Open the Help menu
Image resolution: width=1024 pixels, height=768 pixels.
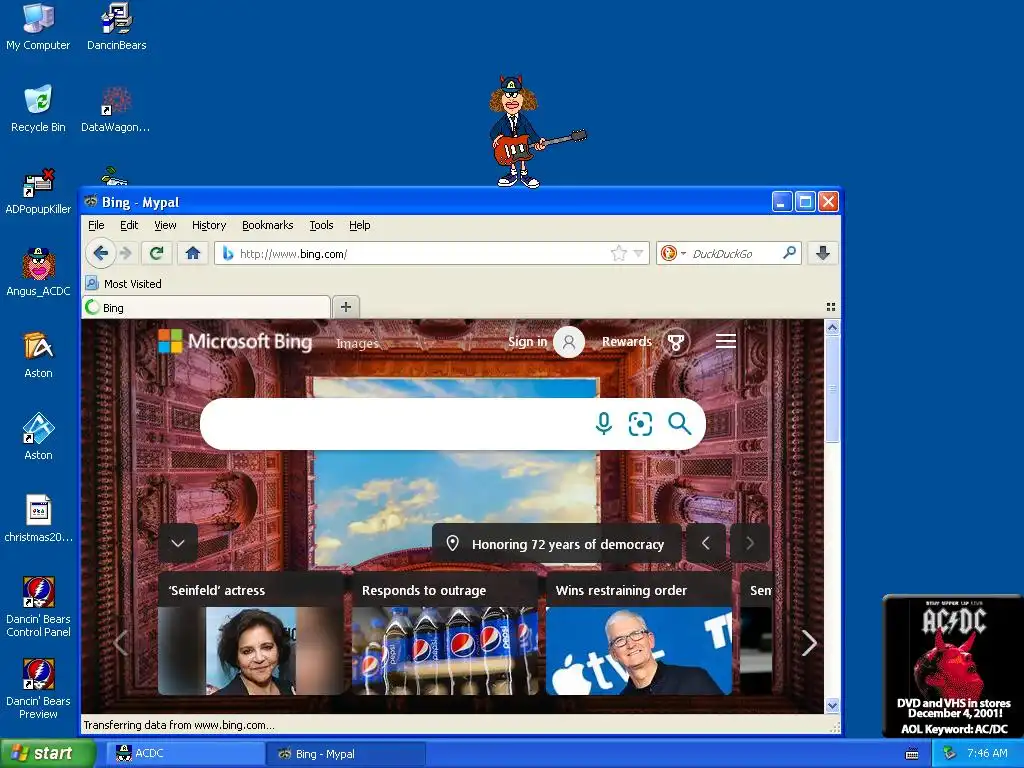click(x=359, y=225)
